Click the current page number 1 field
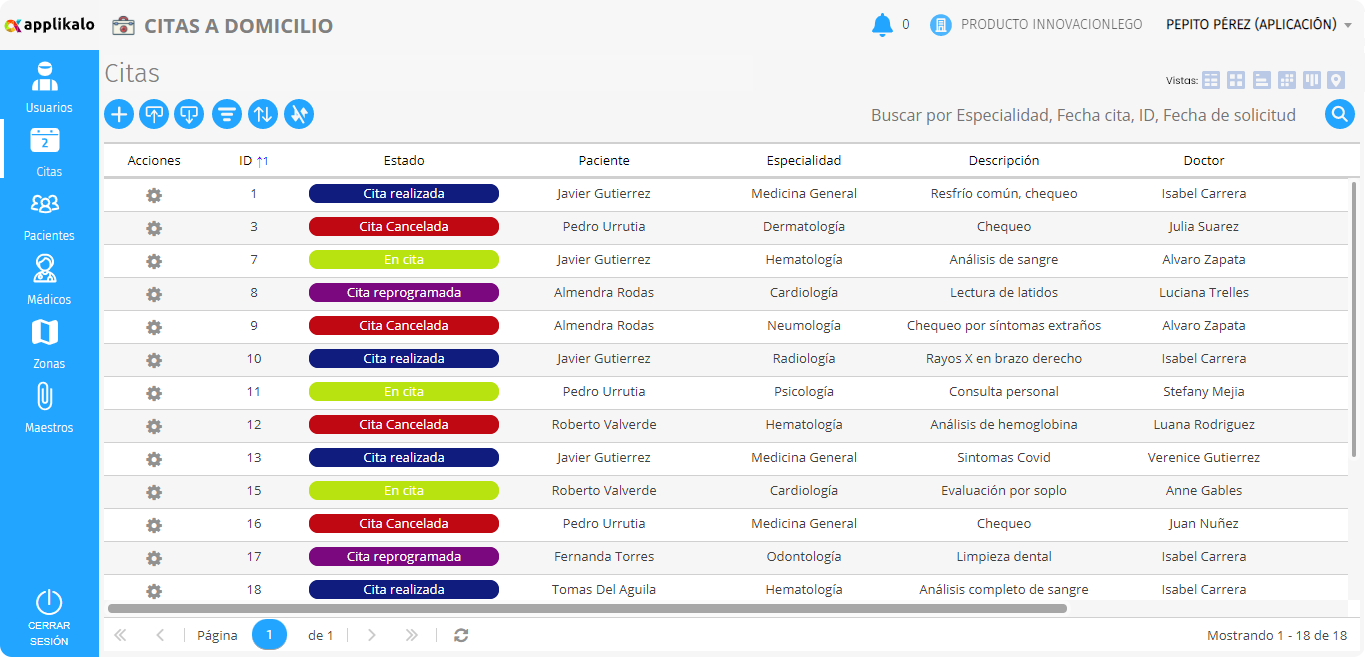1365x657 pixels. point(269,635)
